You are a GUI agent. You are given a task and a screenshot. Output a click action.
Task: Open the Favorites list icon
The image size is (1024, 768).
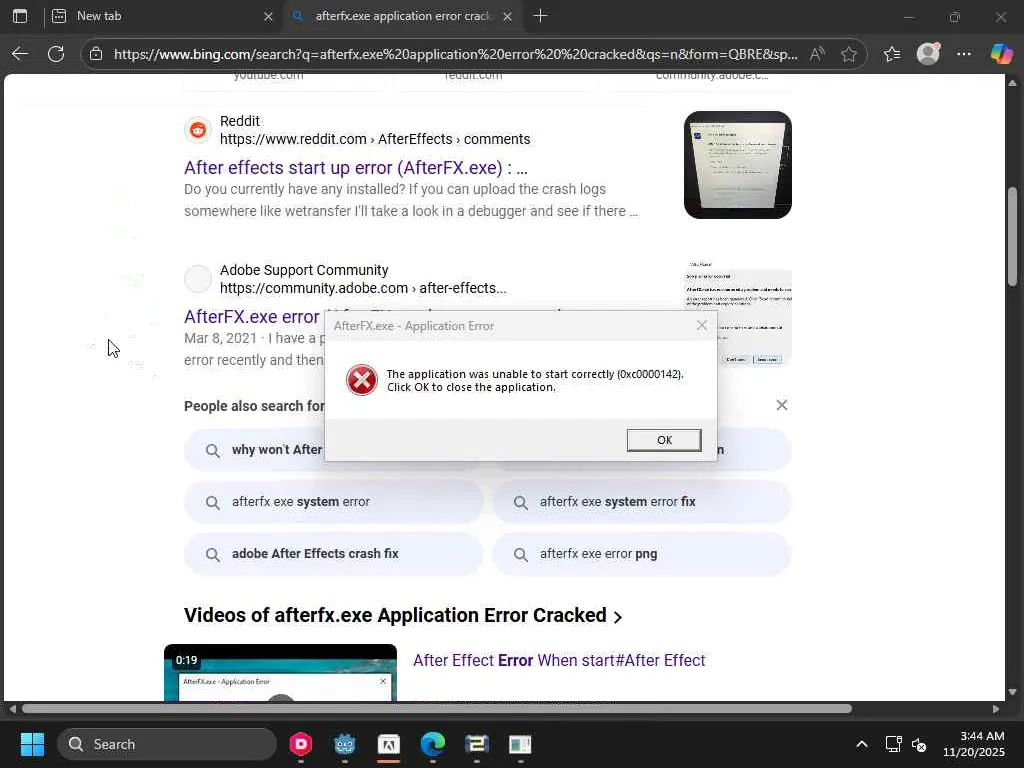coord(892,54)
